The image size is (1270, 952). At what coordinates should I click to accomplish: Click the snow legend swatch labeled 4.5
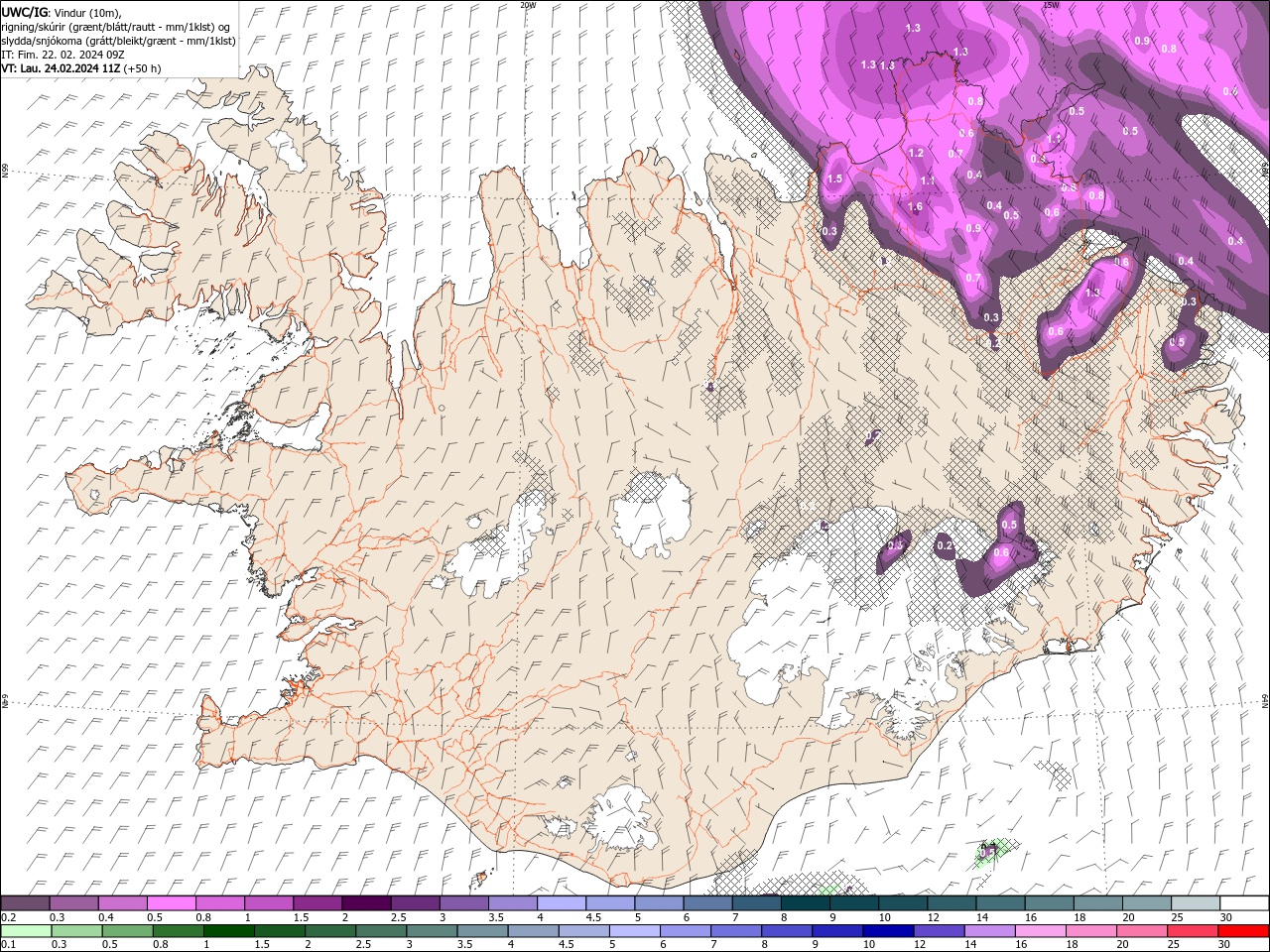click(x=610, y=902)
